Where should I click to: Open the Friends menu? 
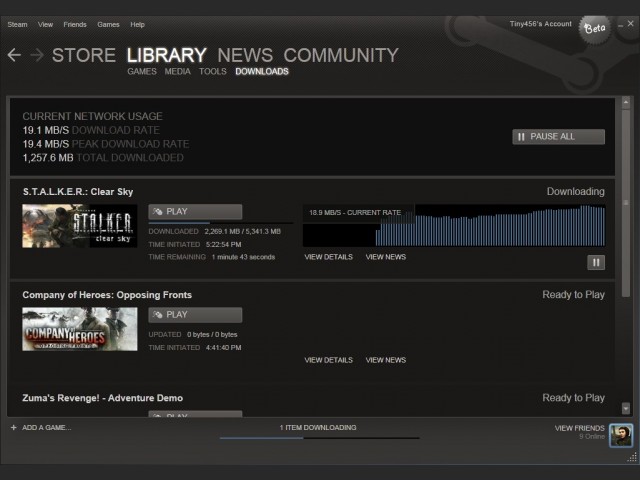pyautogui.click(x=75, y=24)
